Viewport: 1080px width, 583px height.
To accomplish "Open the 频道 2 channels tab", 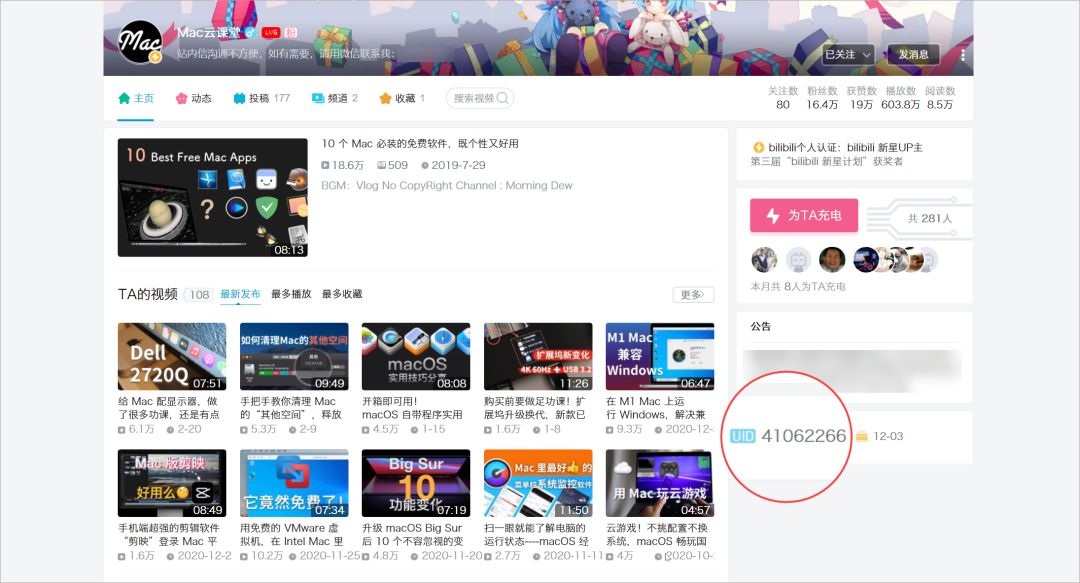I will pos(335,98).
